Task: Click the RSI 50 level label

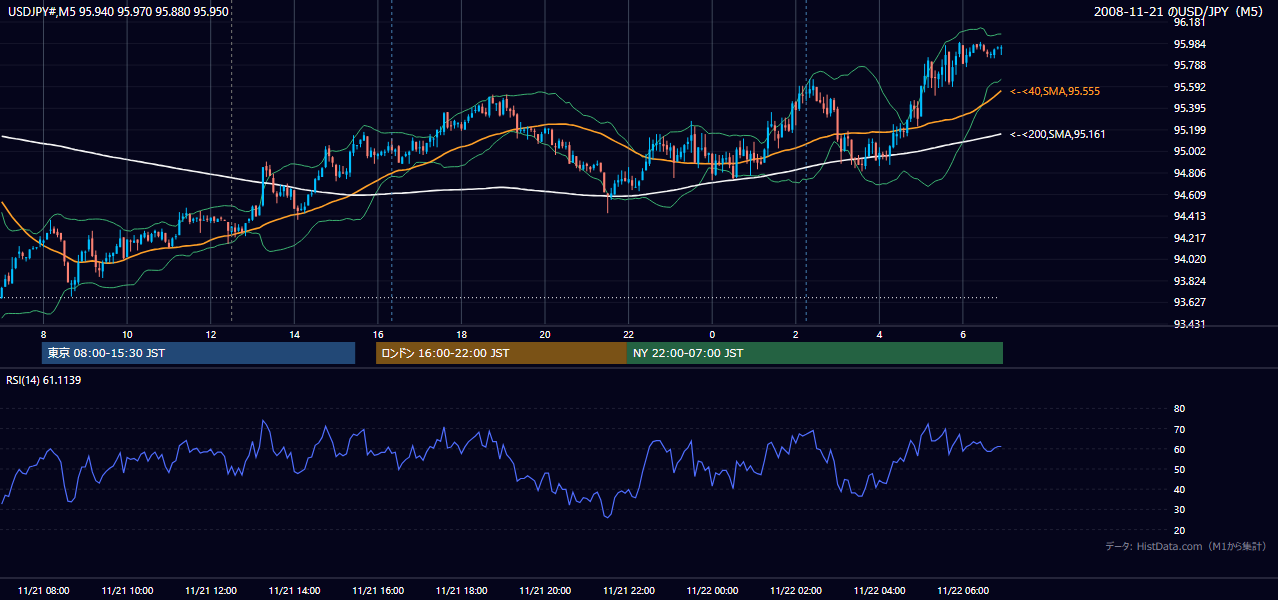Action: click(x=1179, y=470)
